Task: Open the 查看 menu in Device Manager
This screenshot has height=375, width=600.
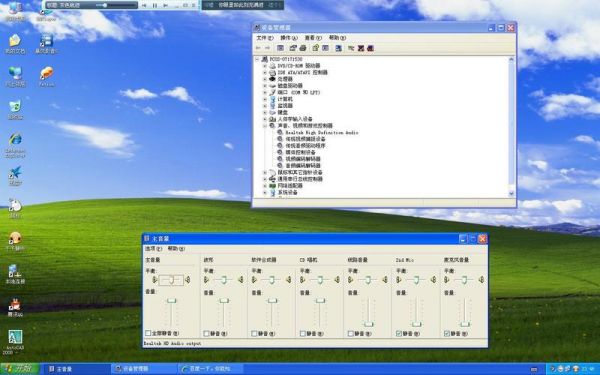Action: point(313,38)
